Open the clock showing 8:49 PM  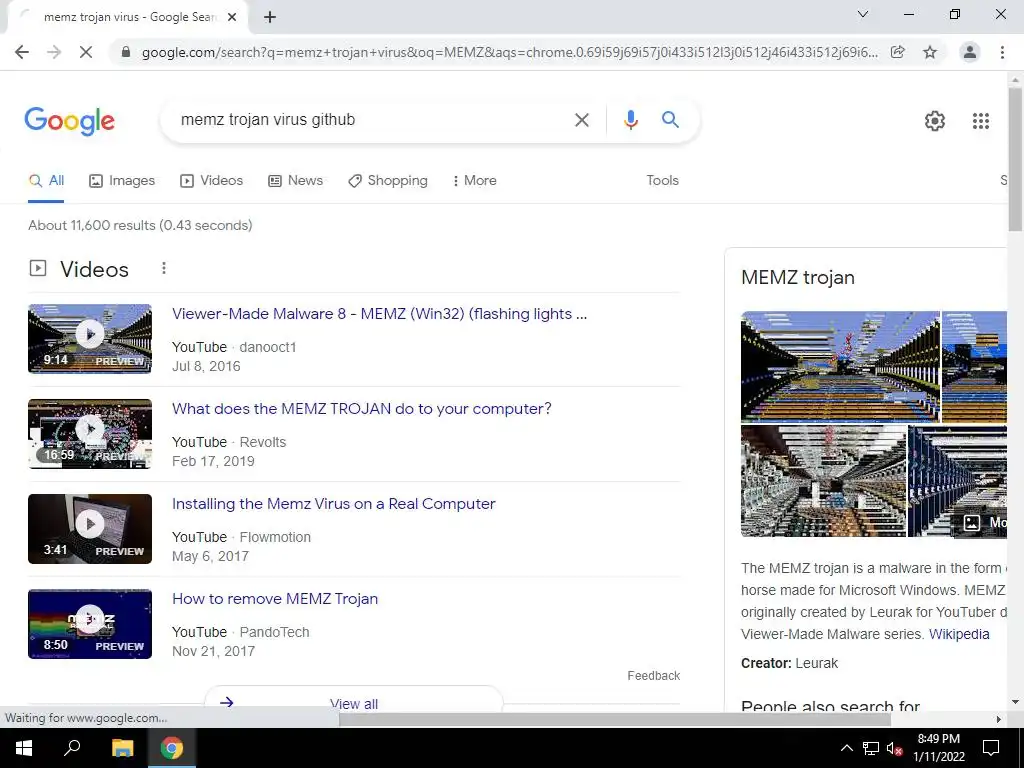(938, 748)
